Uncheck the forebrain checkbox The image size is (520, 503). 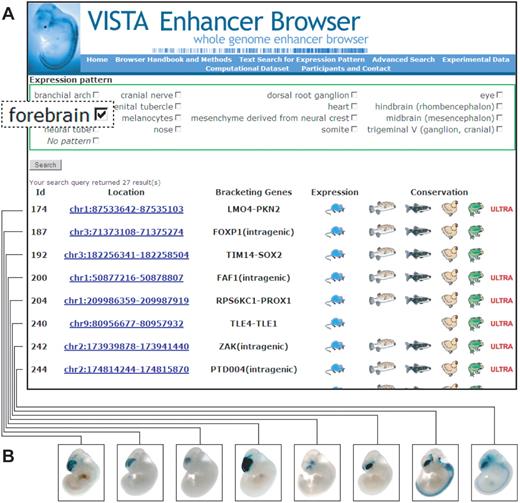[101, 114]
